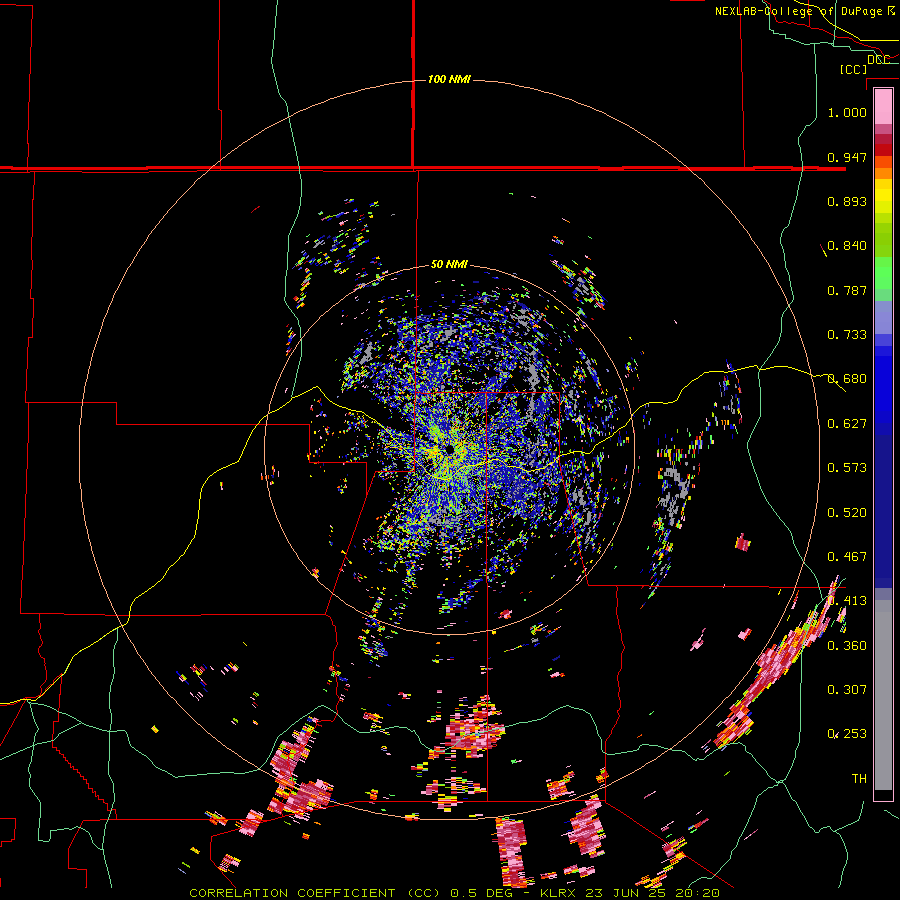Pick the light pink swatch atop color bar
The height and width of the screenshot is (900, 900).
883,106
